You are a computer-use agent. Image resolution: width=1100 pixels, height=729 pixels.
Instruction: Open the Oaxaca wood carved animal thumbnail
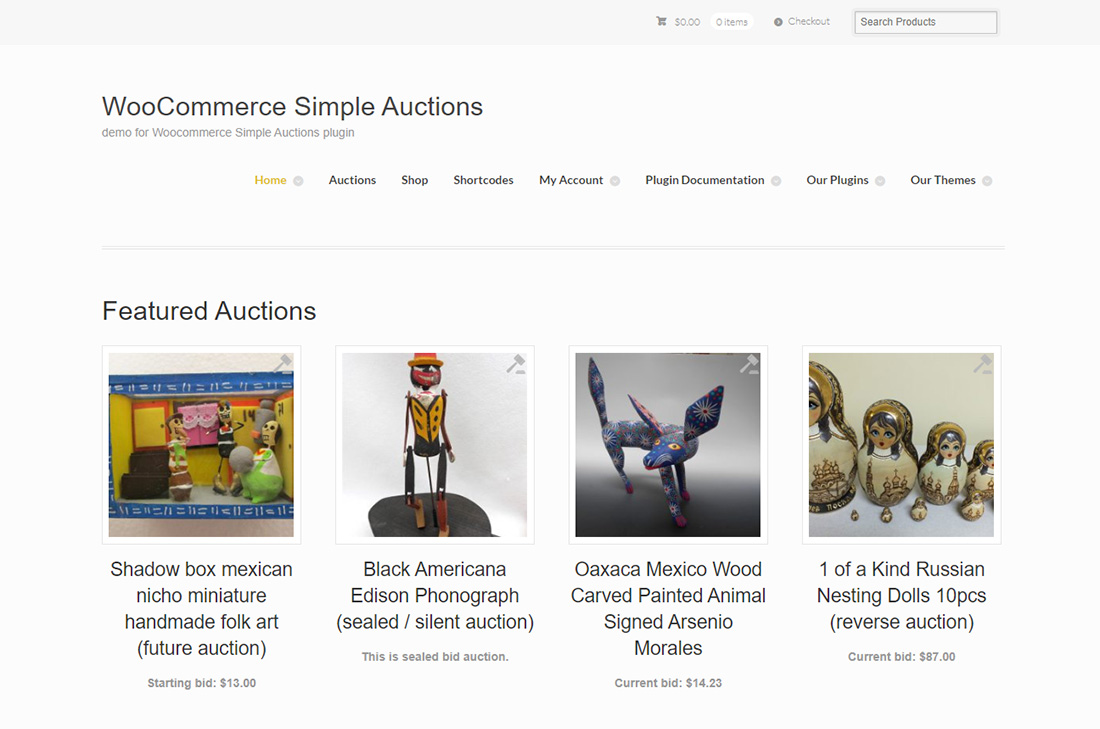[x=667, y=446]
